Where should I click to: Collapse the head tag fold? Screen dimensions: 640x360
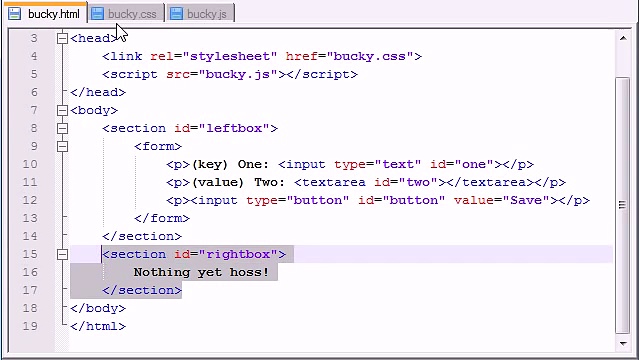[x=62, y=38]
